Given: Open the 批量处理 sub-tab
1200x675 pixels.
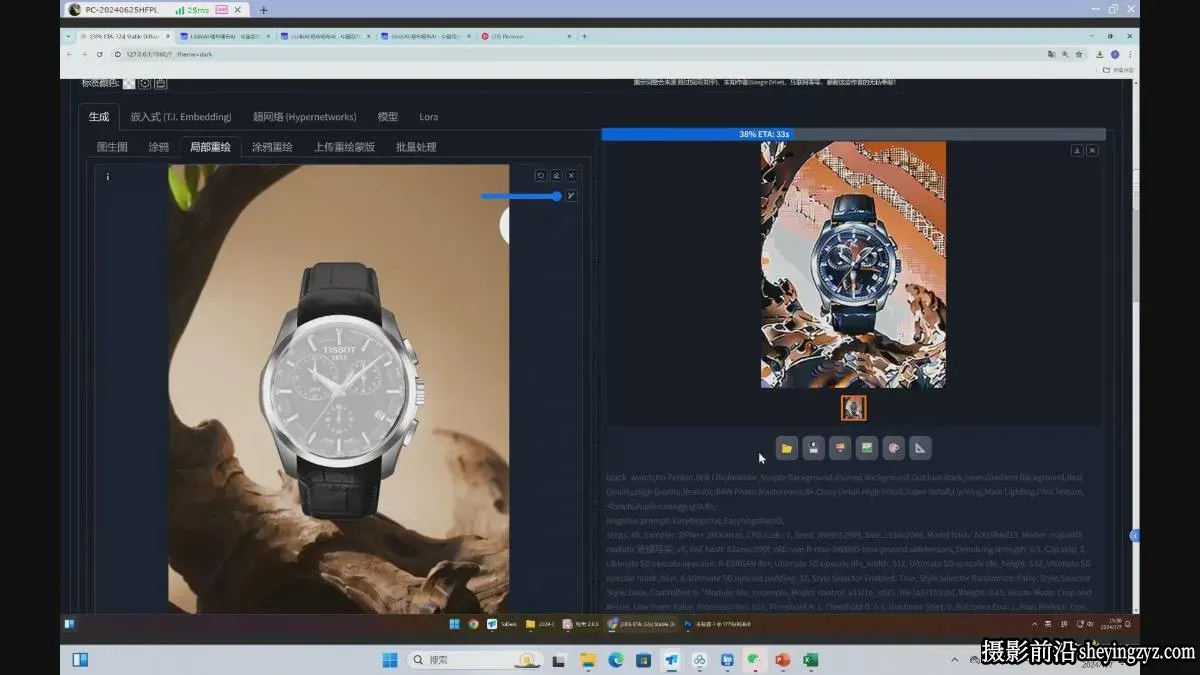Looking at the screenshot, I should click(416, 147).
